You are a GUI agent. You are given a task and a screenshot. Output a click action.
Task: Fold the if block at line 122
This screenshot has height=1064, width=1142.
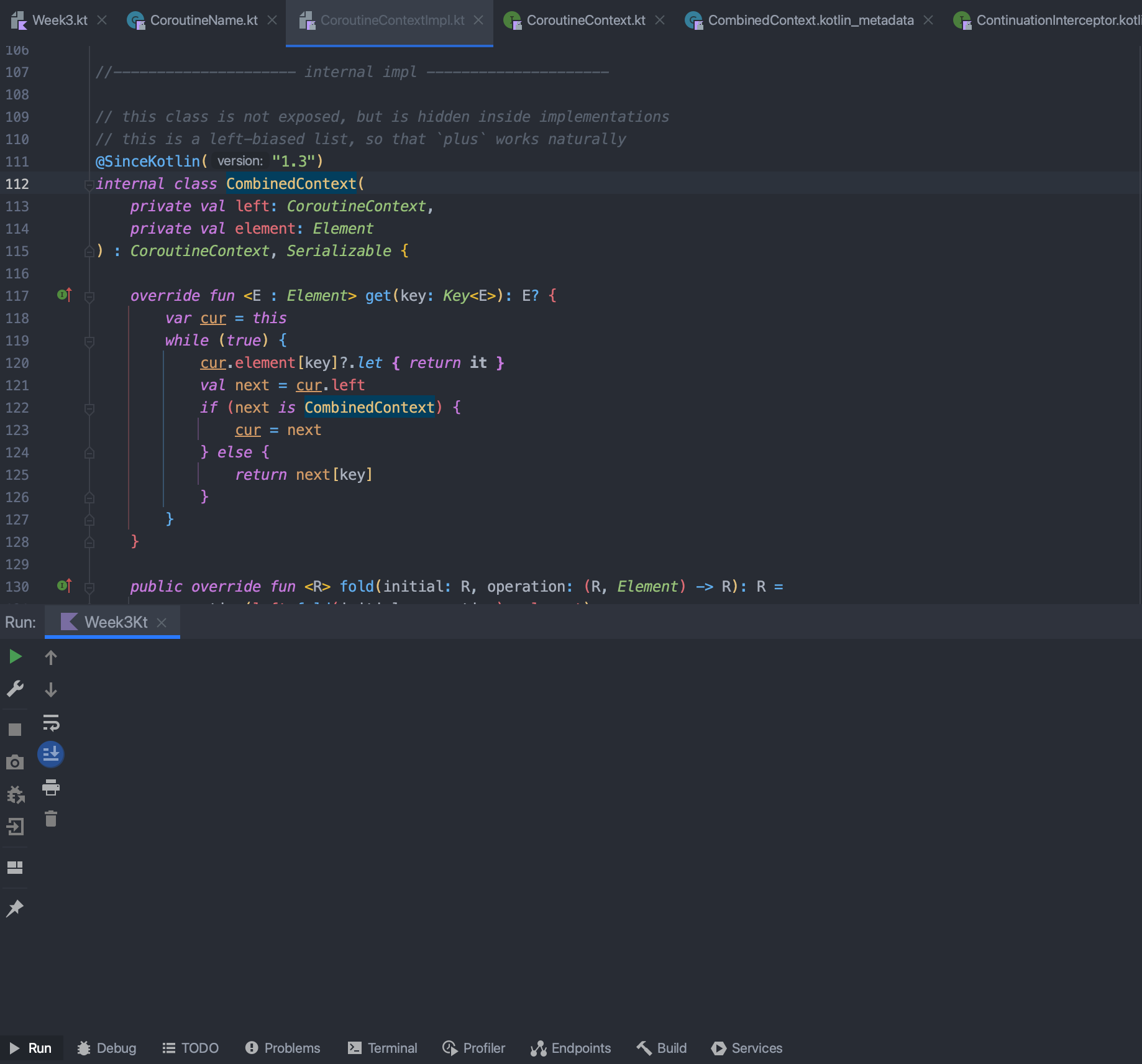(89, 408)
